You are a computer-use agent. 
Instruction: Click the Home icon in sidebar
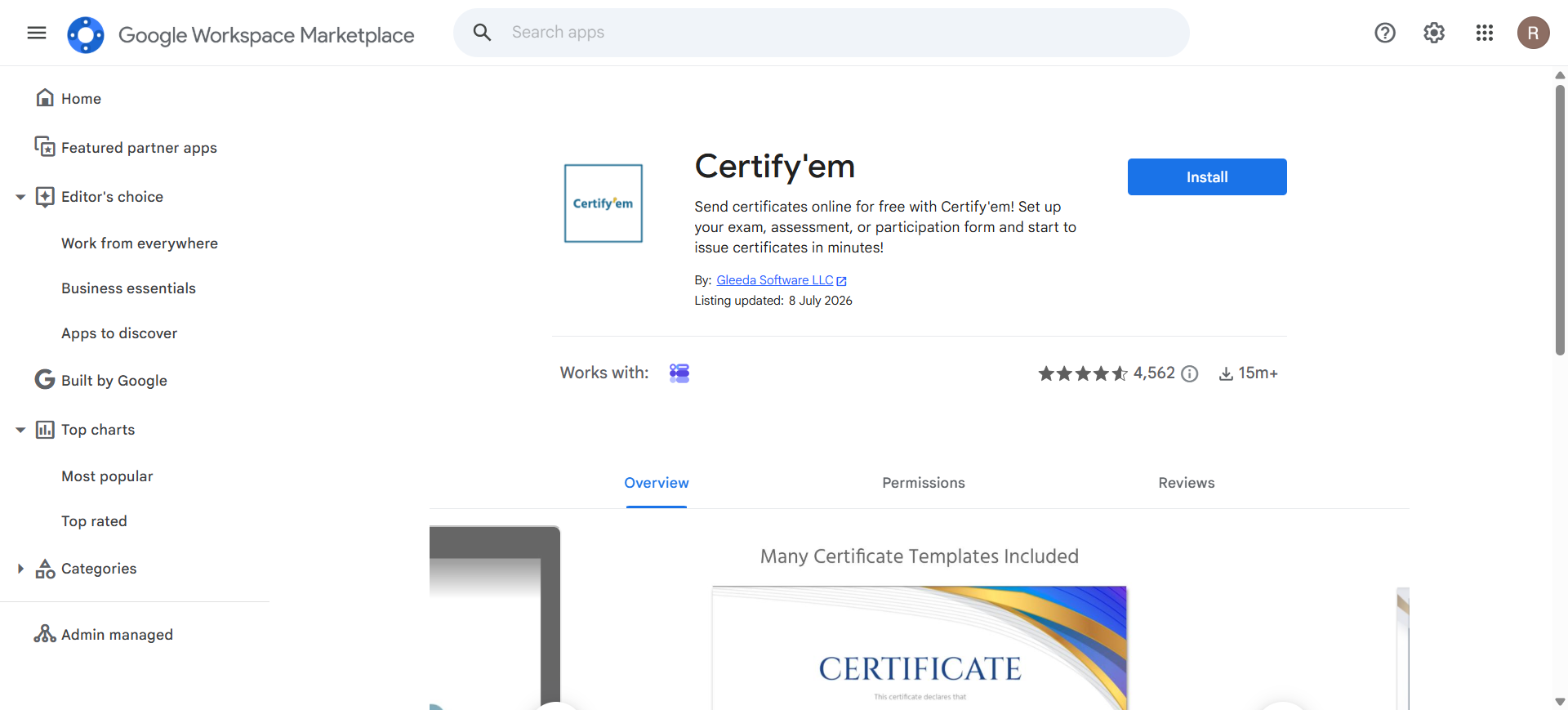tap(45, 98)
